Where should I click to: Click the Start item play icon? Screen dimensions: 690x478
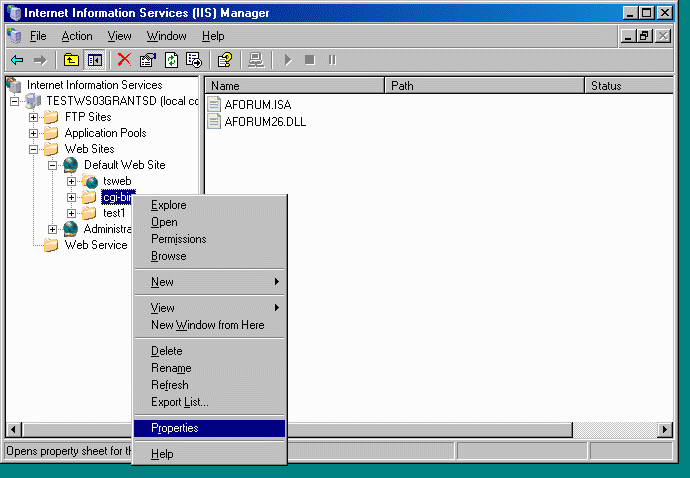[288, 60]
